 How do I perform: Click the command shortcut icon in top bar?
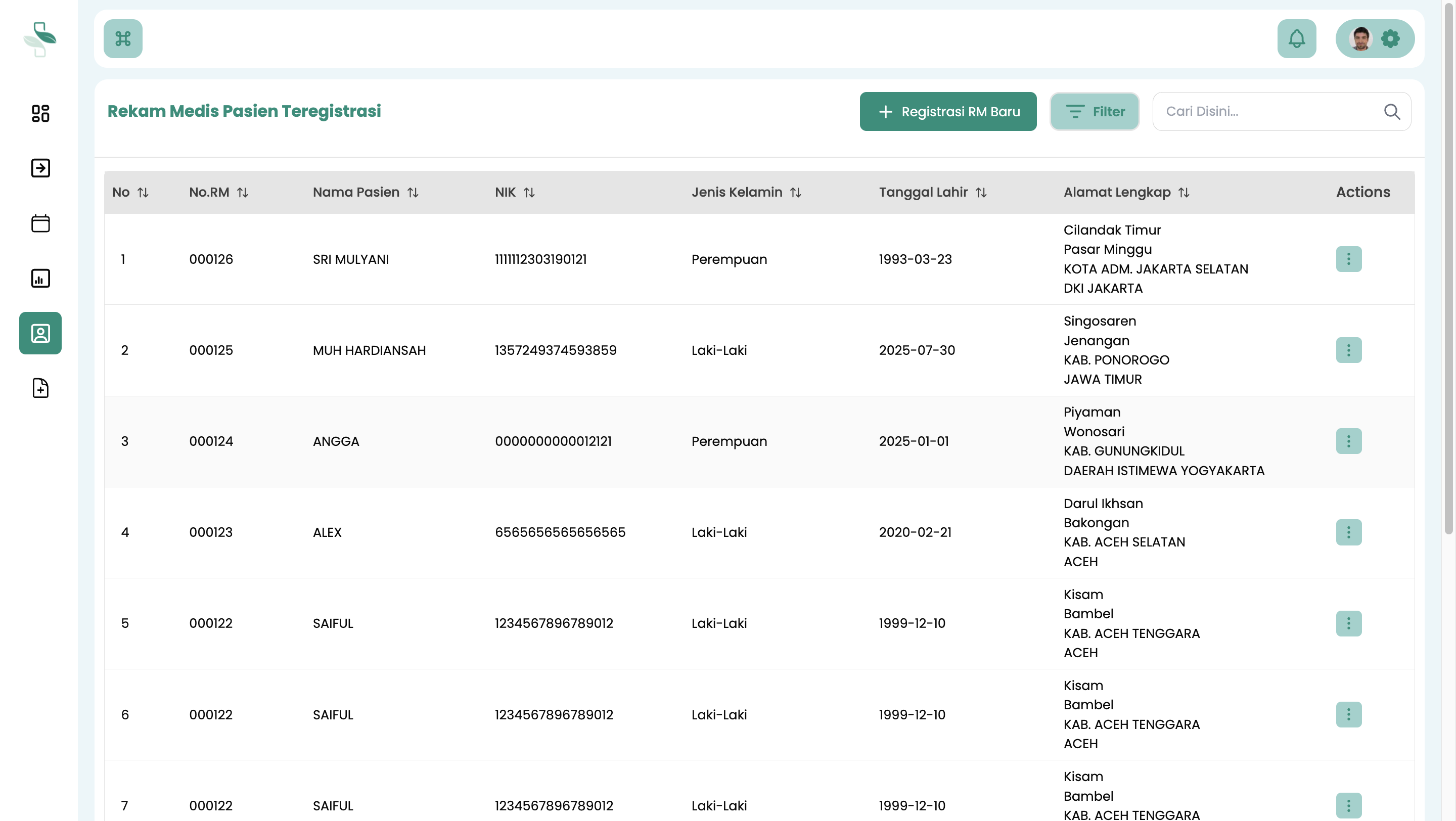point(123,38)
